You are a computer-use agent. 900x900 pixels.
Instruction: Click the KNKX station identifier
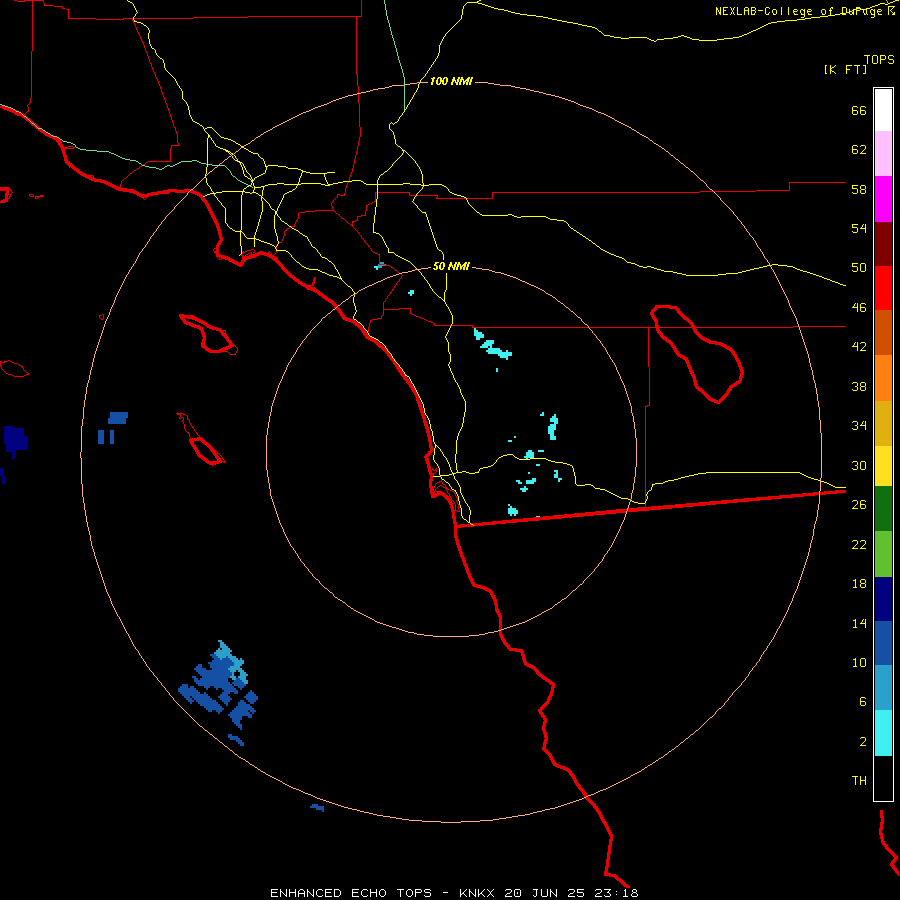[x=478, y=893]
